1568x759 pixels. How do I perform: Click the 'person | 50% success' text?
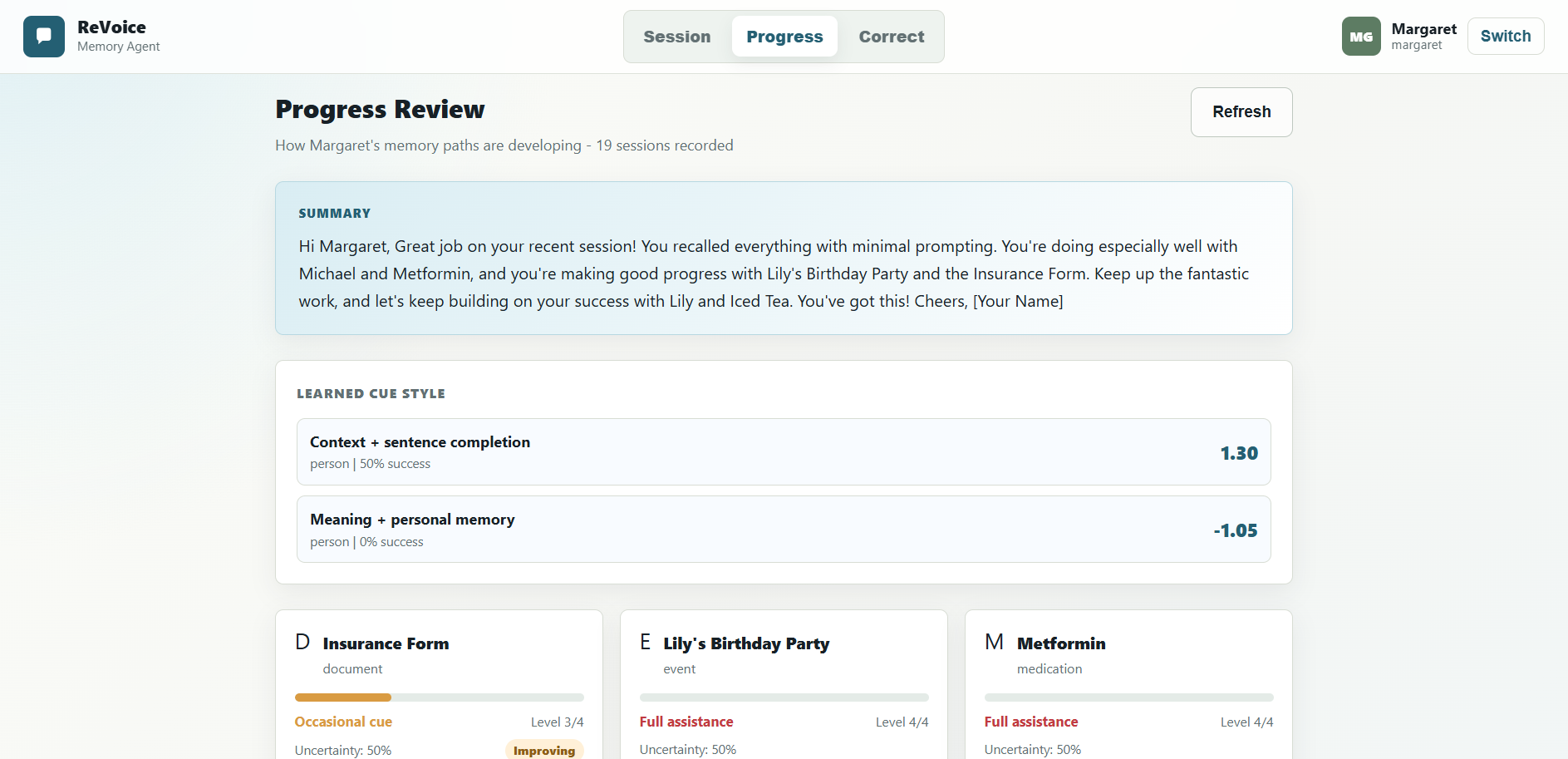(371, 464)
